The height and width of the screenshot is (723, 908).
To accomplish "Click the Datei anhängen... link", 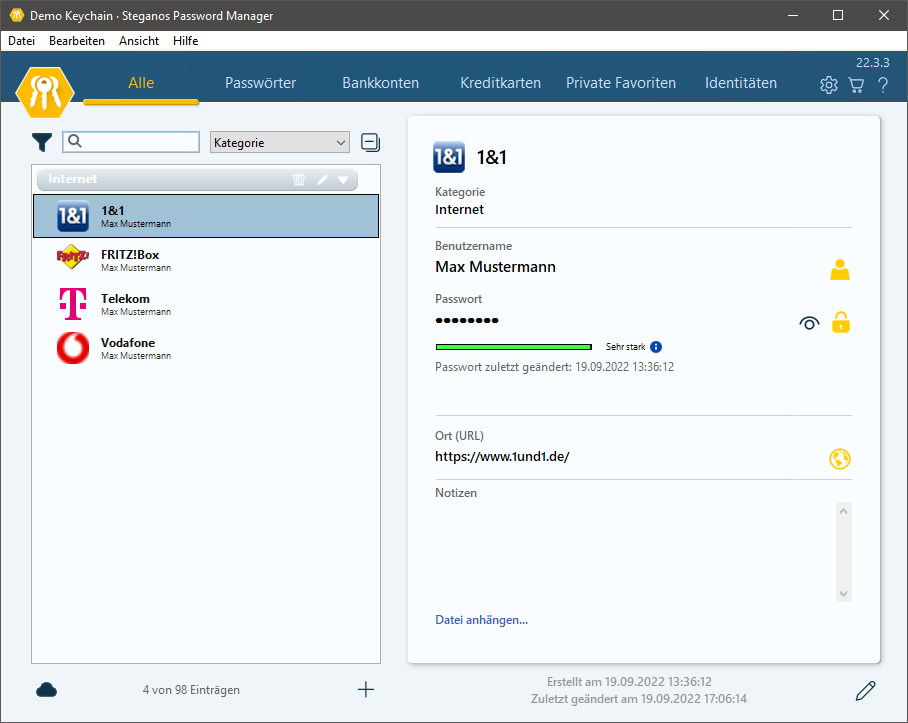I will click(481, 620).
